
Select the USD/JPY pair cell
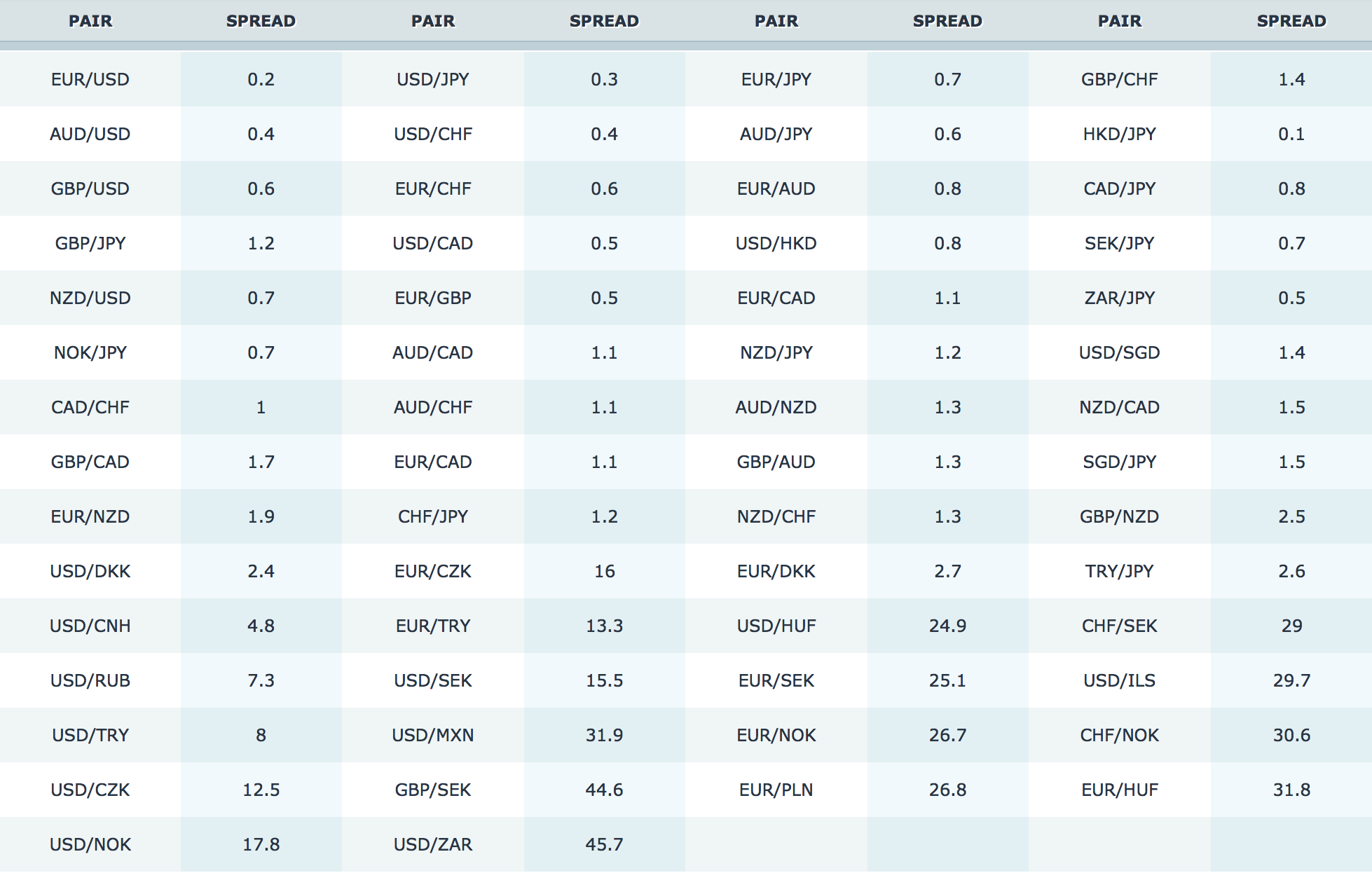[x=433, y=79]
